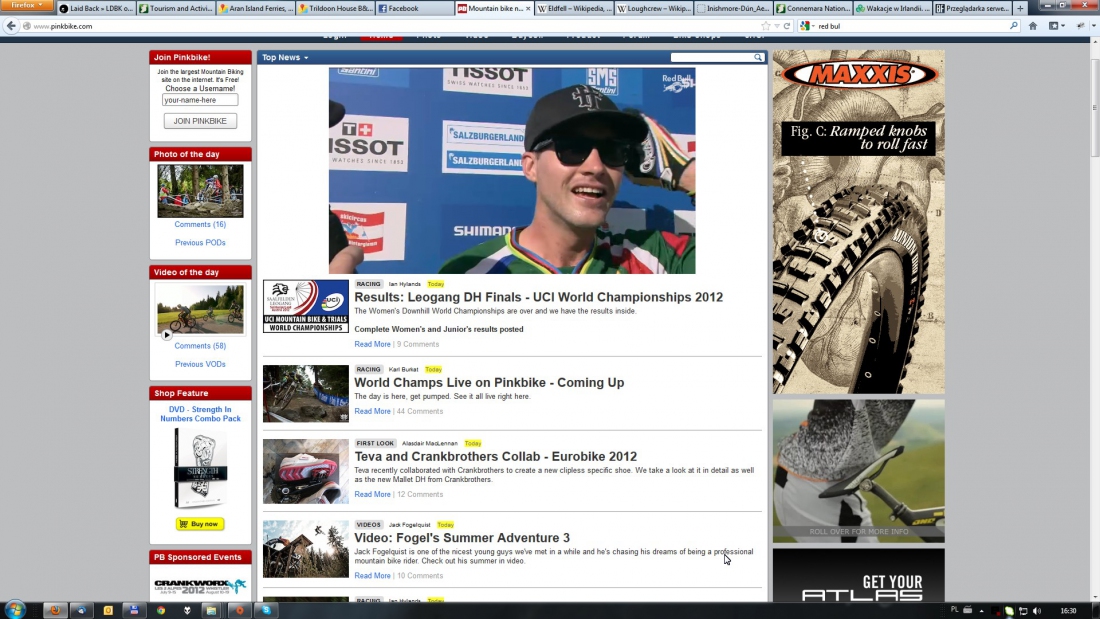
Task: Launch Chrome from the taskbar
Action: 161,611
